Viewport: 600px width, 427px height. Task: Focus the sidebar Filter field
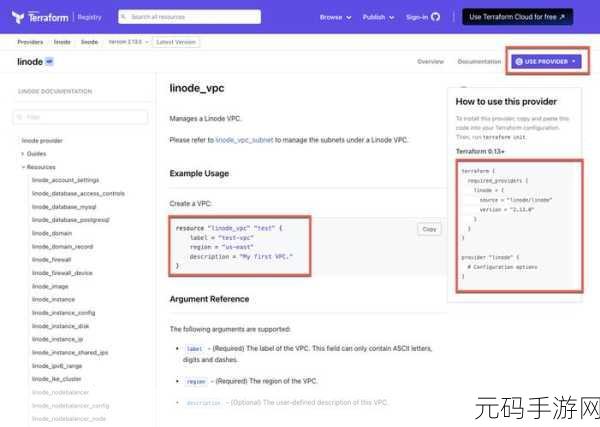click(81, 117)
